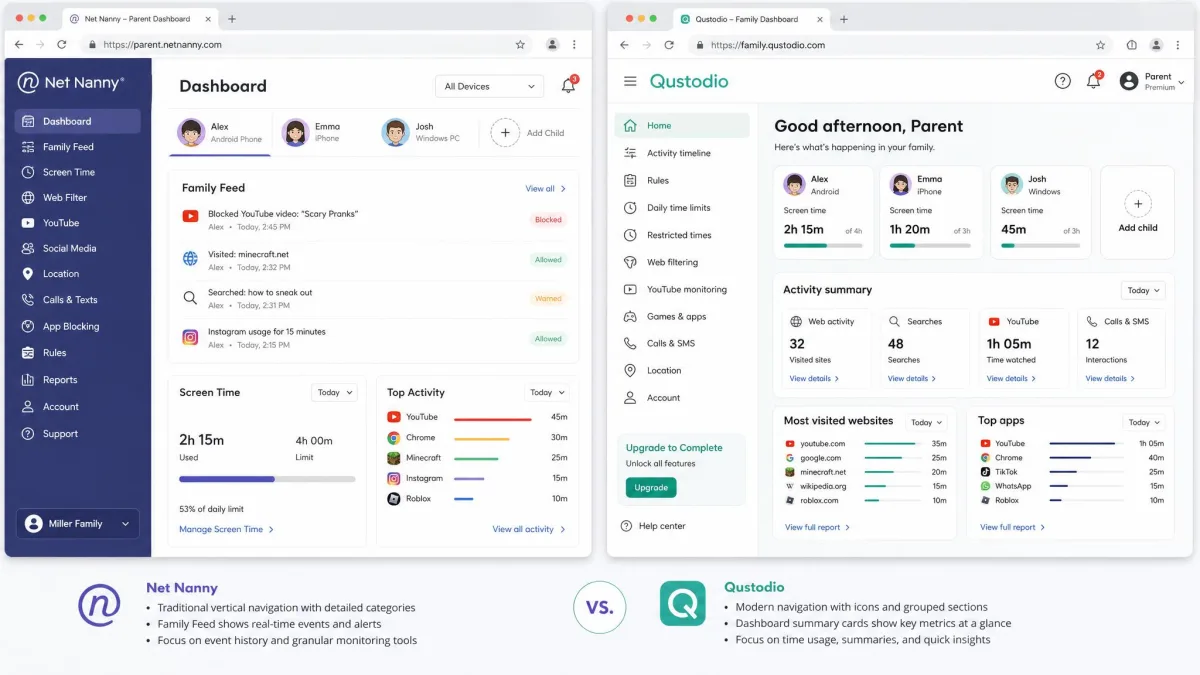Viewport: 1200px width, 675px height.
Task: Click Alex's Qustodio screen time bar
Action: 823,245
